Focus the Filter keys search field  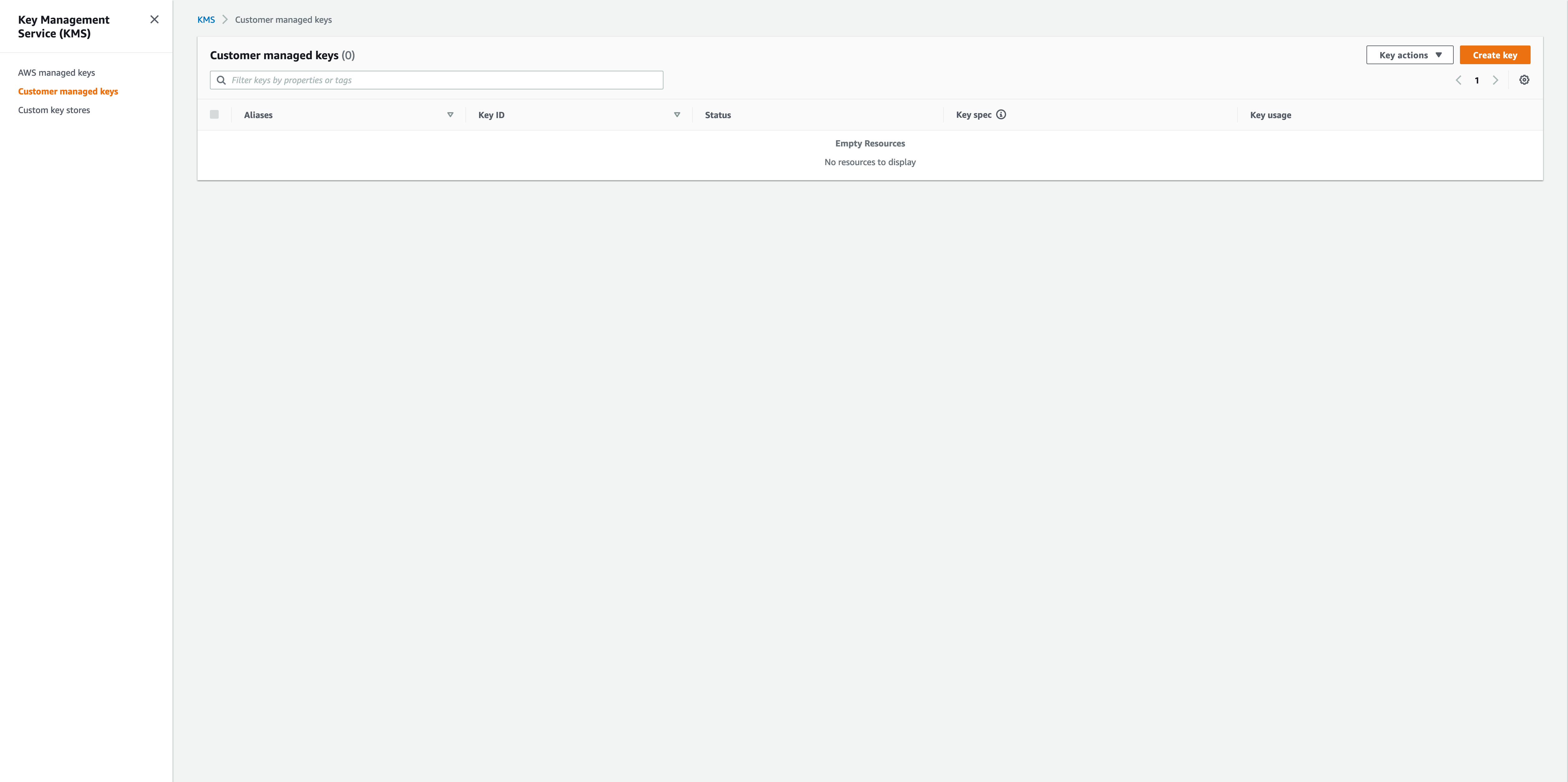point(444,80)
